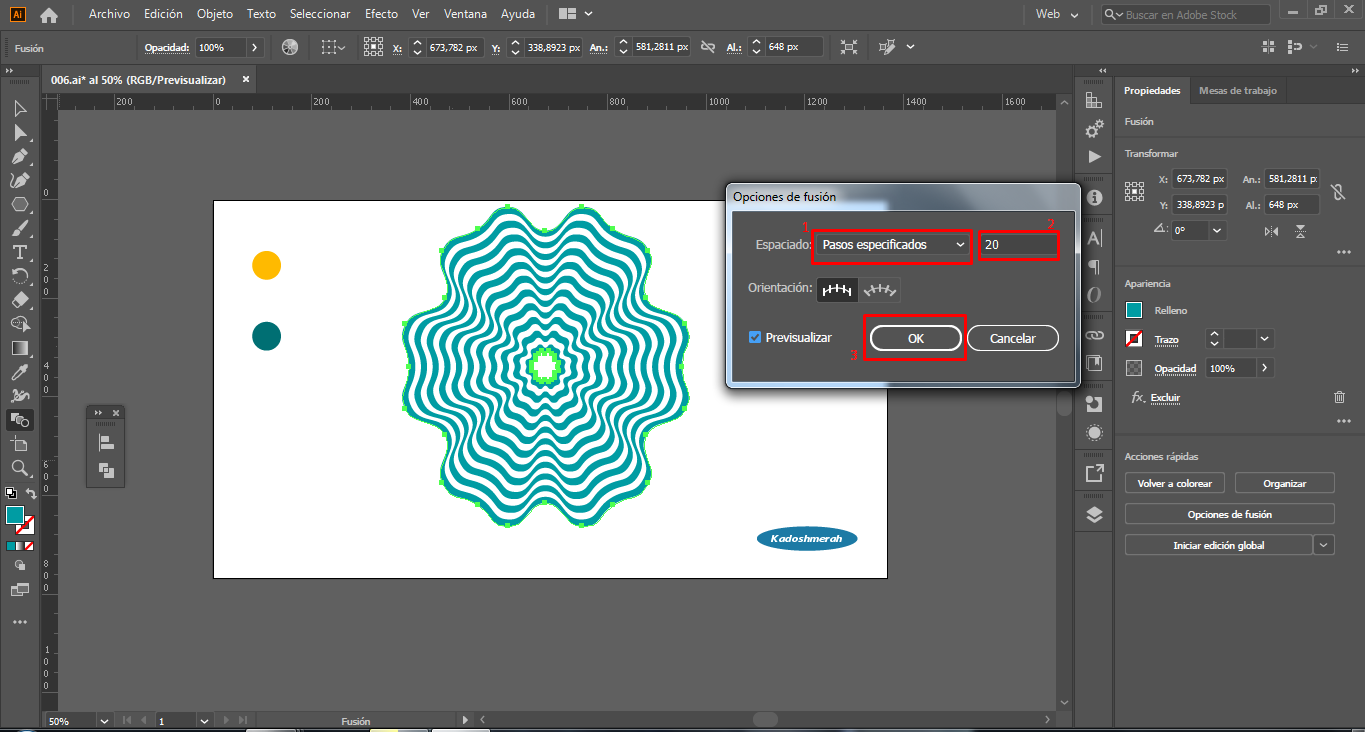Expand arrow beside Iniciar edición global
Screen dimensions: 1365x732
(1324, 545)
